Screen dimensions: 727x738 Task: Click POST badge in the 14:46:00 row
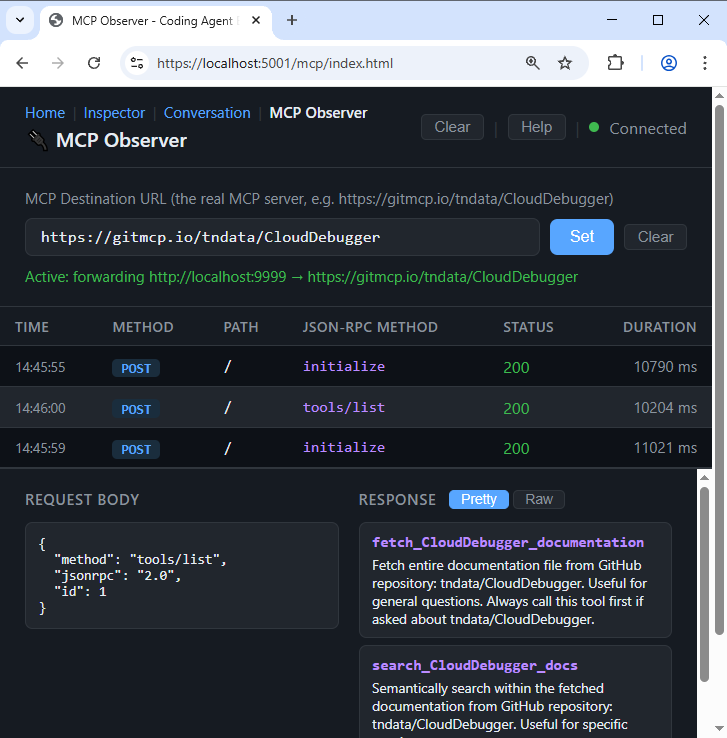click(x=136, y=409)
